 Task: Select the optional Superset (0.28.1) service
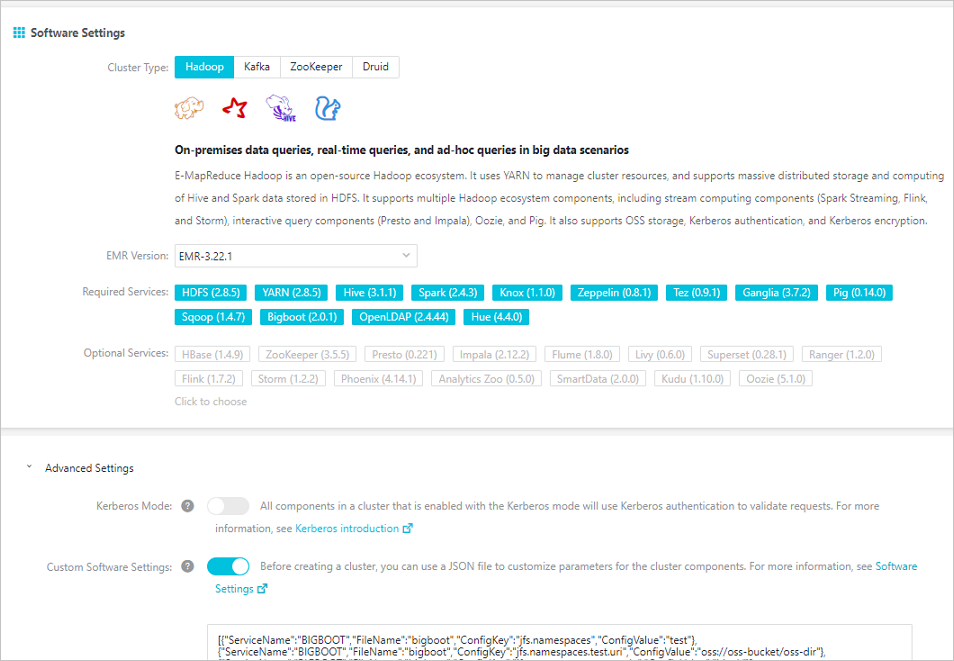pos(747,354)
